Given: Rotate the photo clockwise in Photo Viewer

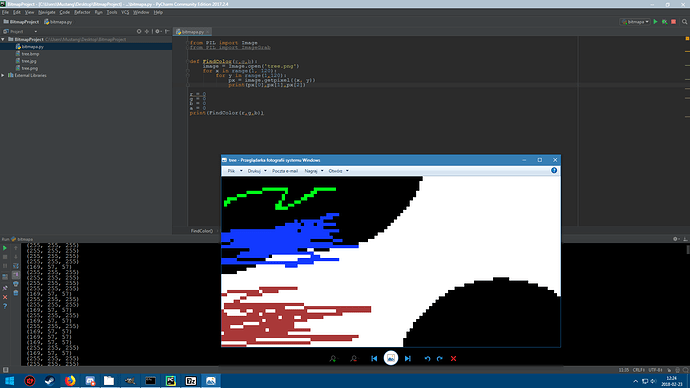Looking at the screenshot, I should [x=440, y=359].
